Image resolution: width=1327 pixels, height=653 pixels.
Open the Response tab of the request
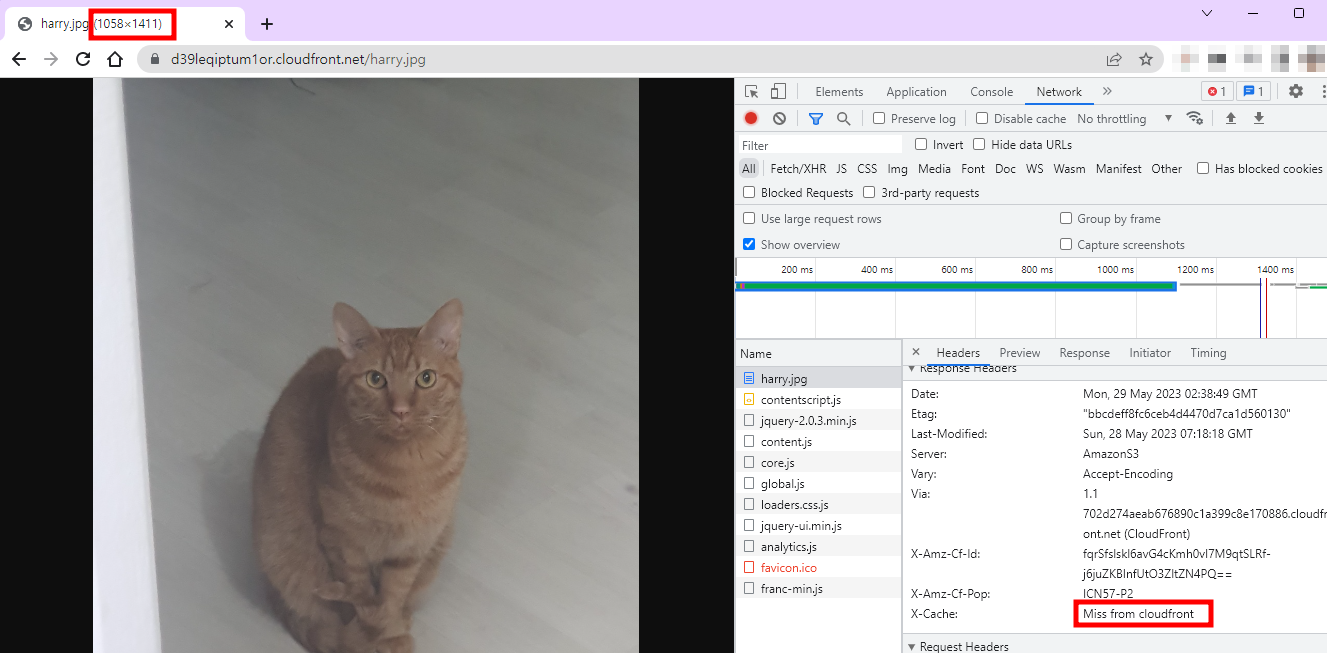click(1084, 352)
